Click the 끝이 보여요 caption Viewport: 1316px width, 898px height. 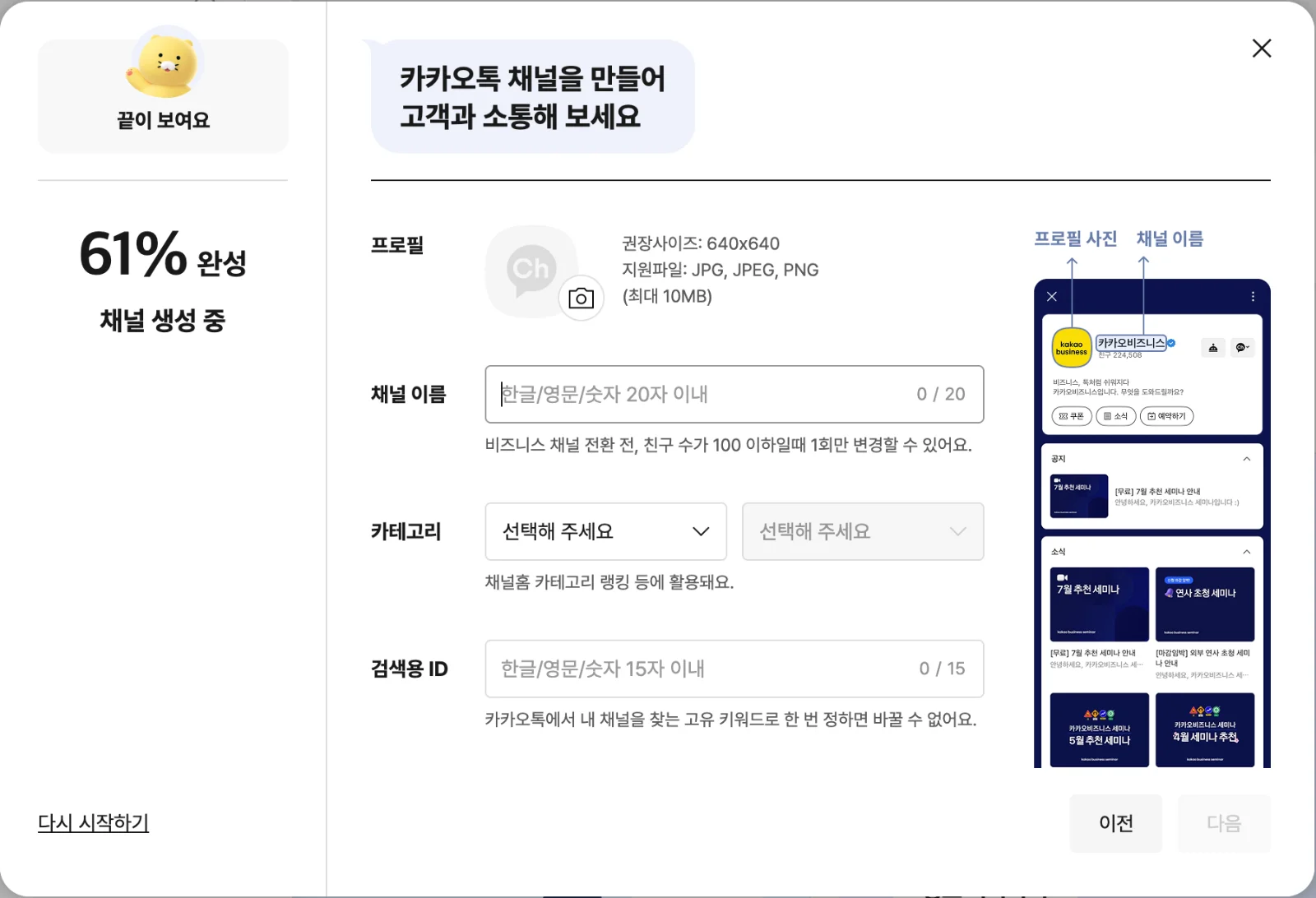[163, 120]
